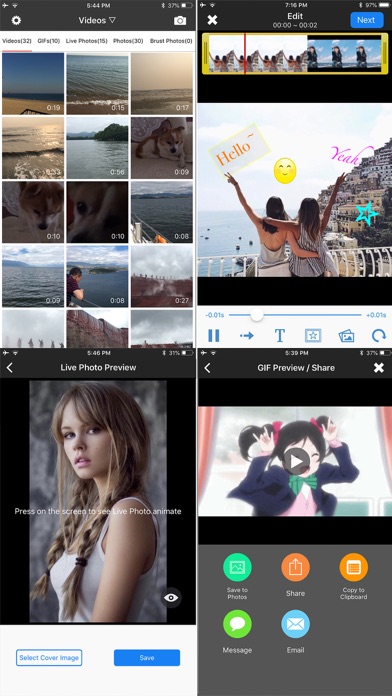Open the orange Share icon
Image resolution: width=392 pixels, height=696 pixels.
pos(295,567)
